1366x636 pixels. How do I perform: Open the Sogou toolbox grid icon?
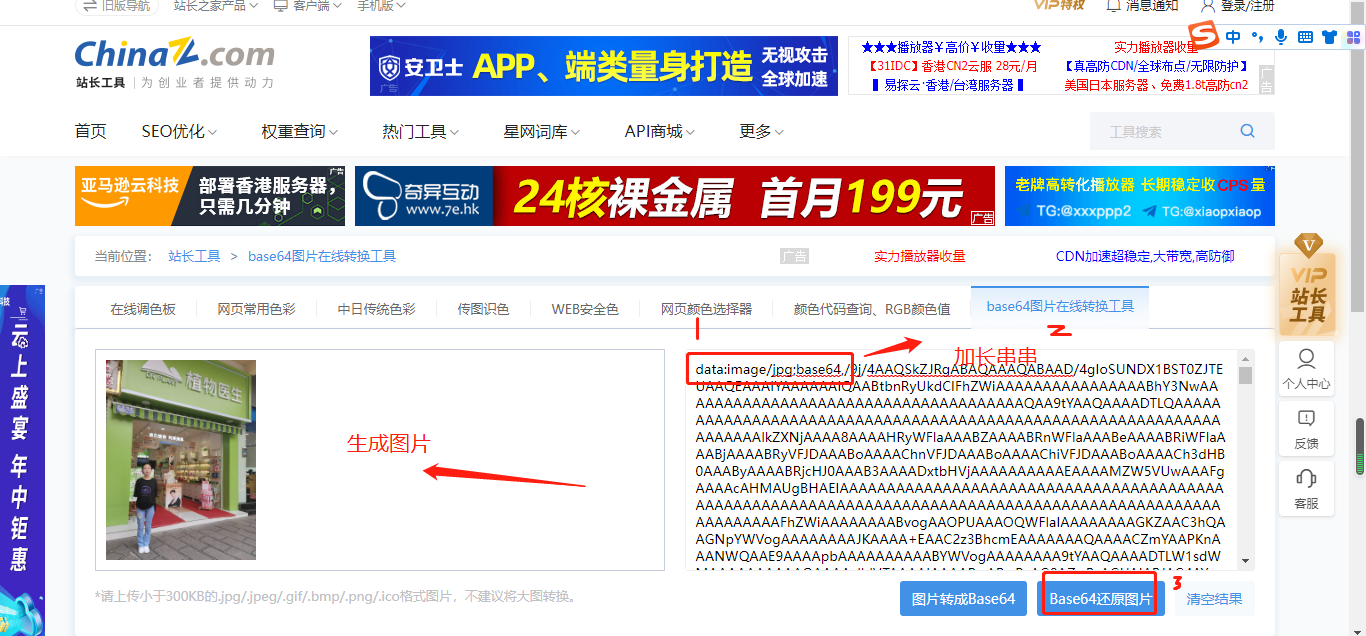1353,37
